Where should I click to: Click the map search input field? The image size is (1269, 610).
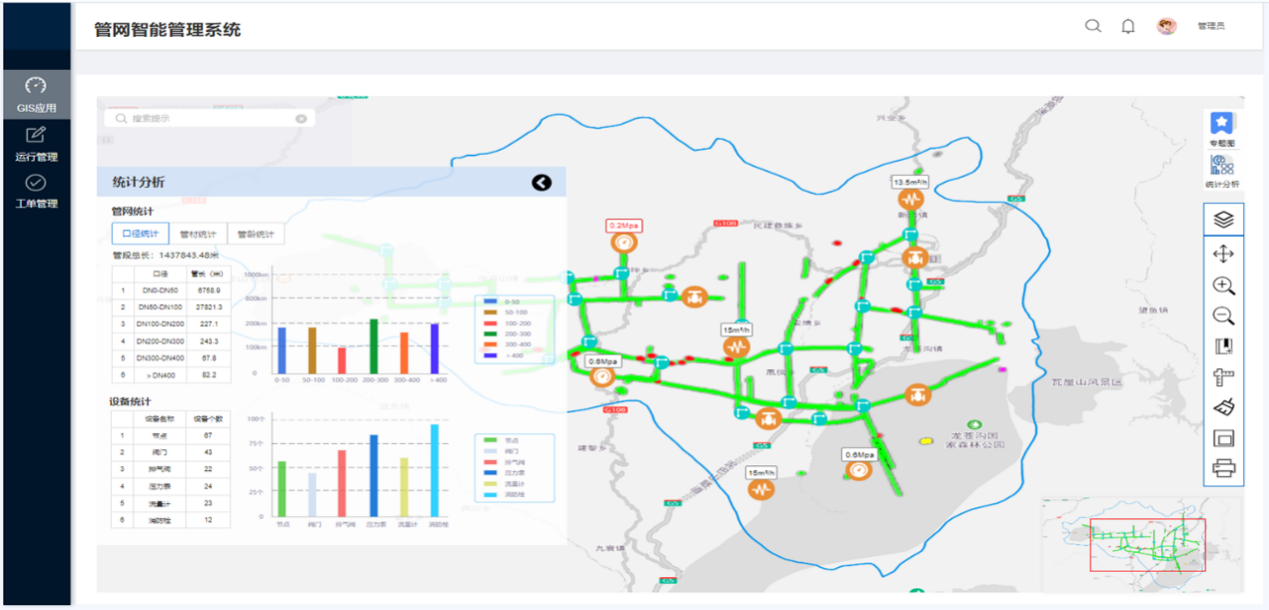pos(210,118)
